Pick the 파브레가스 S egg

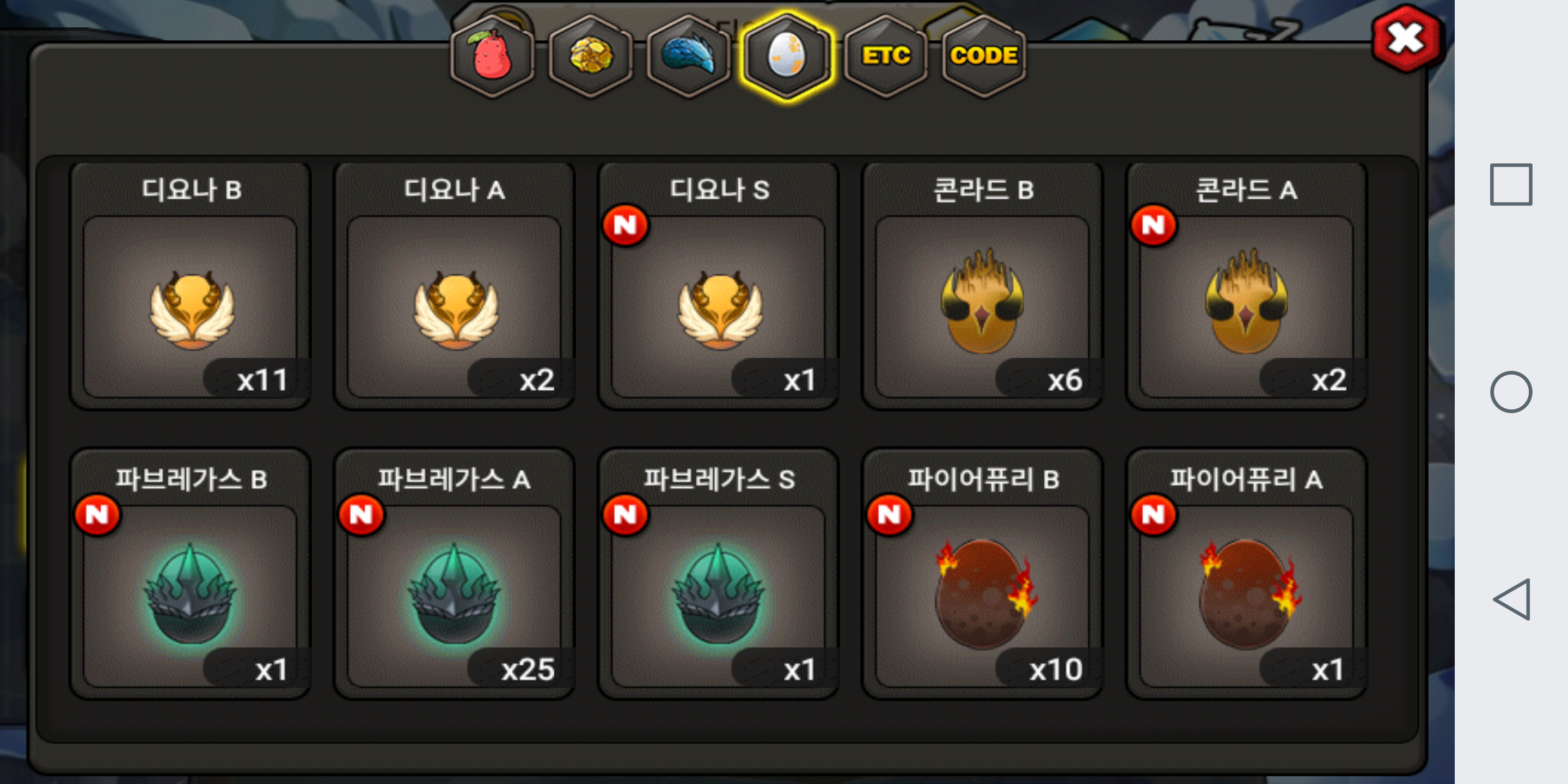pos(719,574)
